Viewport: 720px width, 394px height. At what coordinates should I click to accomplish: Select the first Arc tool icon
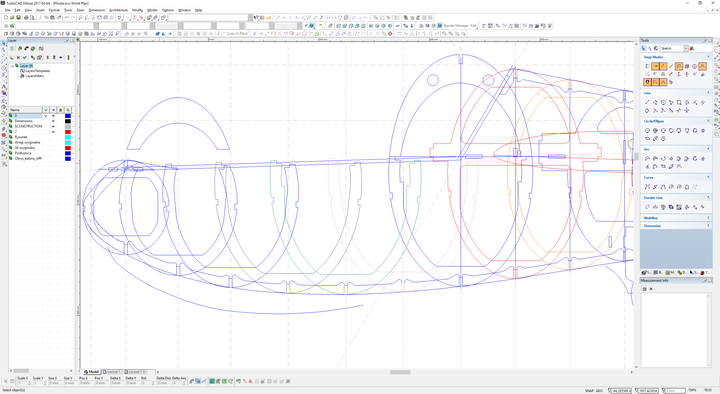pyautogui.click(x=647, y=159)
